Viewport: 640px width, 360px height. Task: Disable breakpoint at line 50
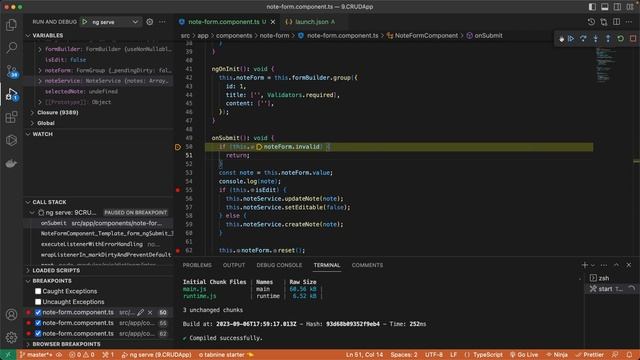[x=38, y=312]
